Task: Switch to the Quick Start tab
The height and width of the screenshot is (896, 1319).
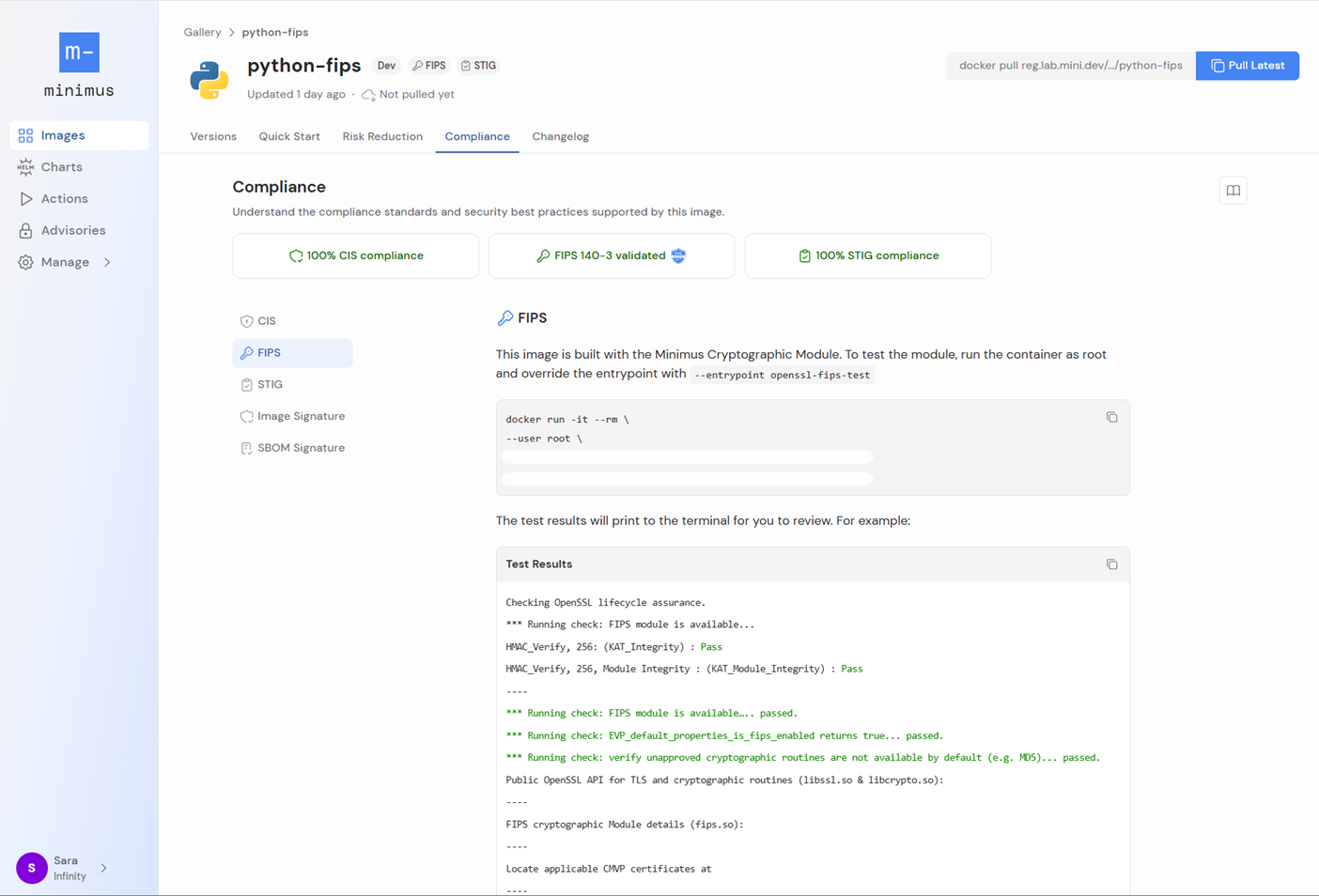Action: pyautogui.click(x=289, y=136)
